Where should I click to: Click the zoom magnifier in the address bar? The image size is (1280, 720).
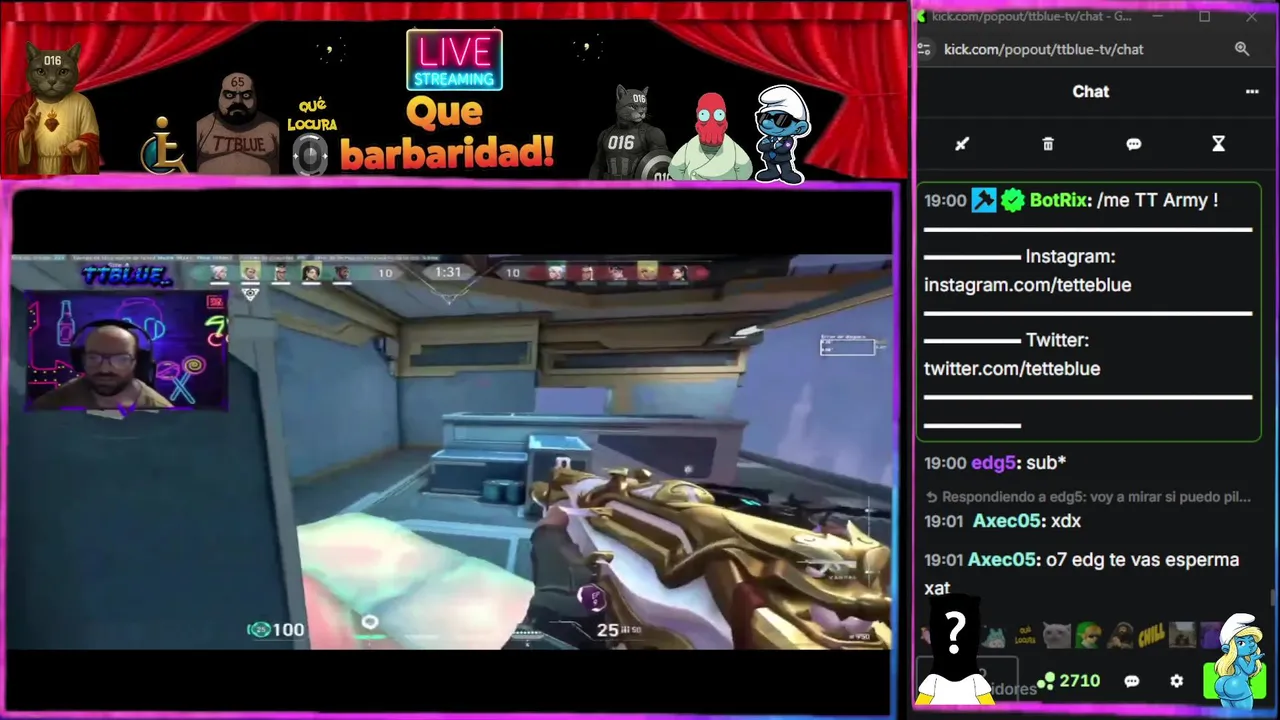click(x=1242, y=49)
